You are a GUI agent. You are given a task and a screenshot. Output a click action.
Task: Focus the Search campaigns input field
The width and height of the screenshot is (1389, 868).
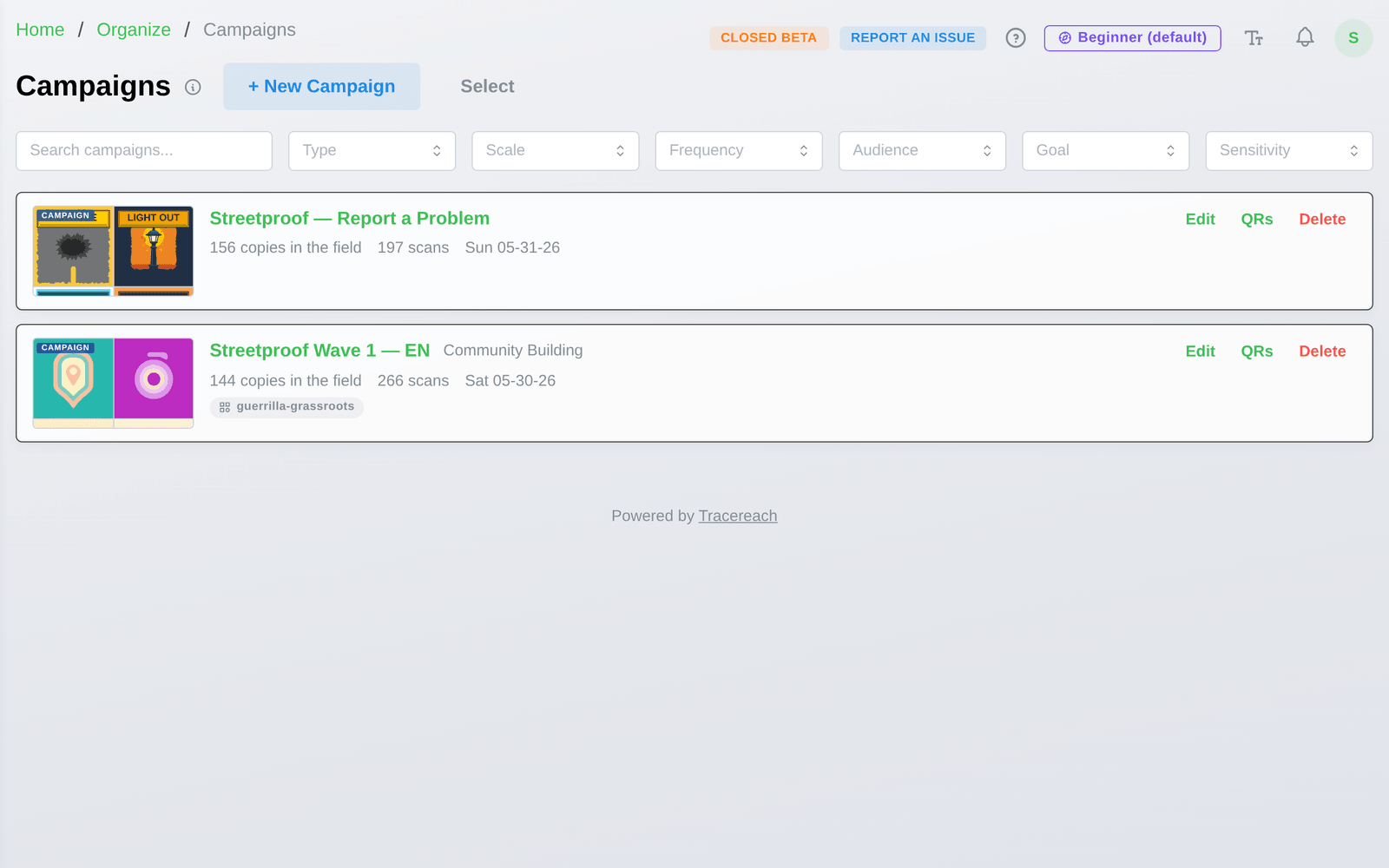[144, 151]
